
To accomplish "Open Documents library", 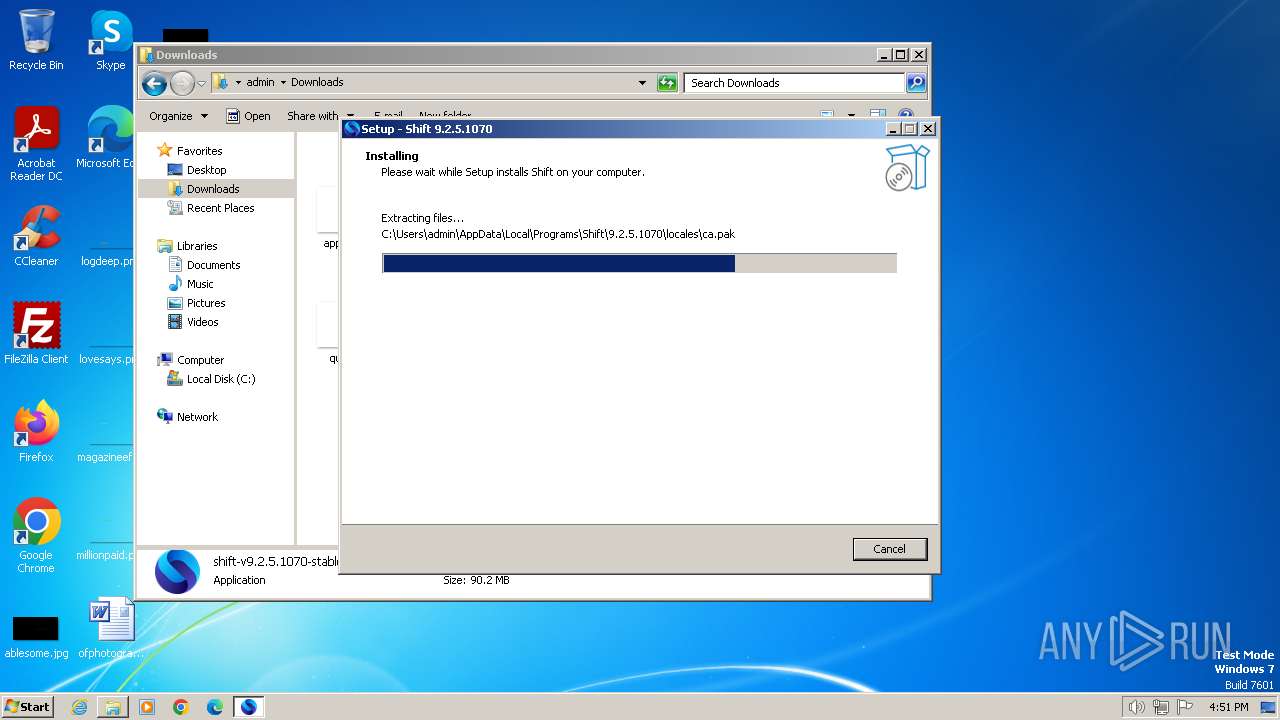I will tap(213, 265).
